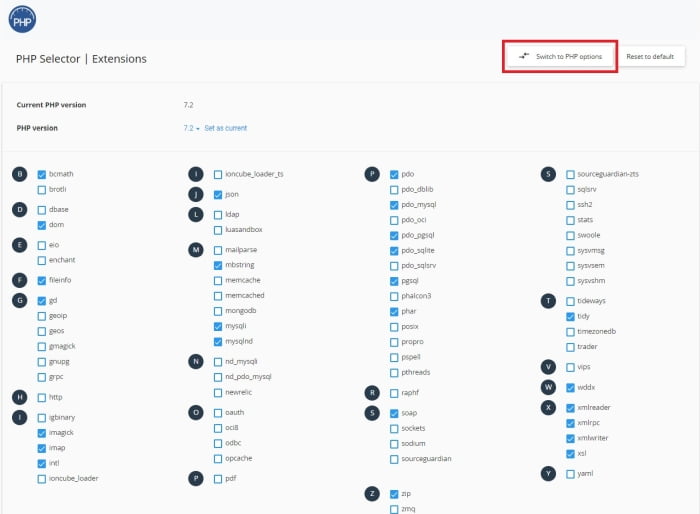Disable the gd extension
700x514 pixels.
pos(42,301)
